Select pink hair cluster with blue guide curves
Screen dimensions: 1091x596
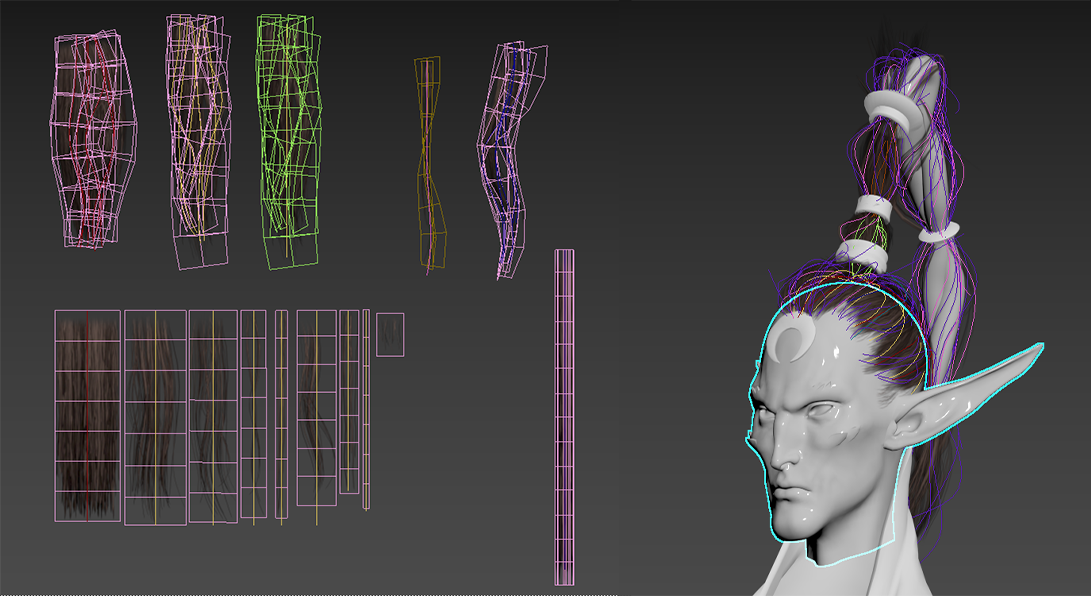tap(511, 161)
